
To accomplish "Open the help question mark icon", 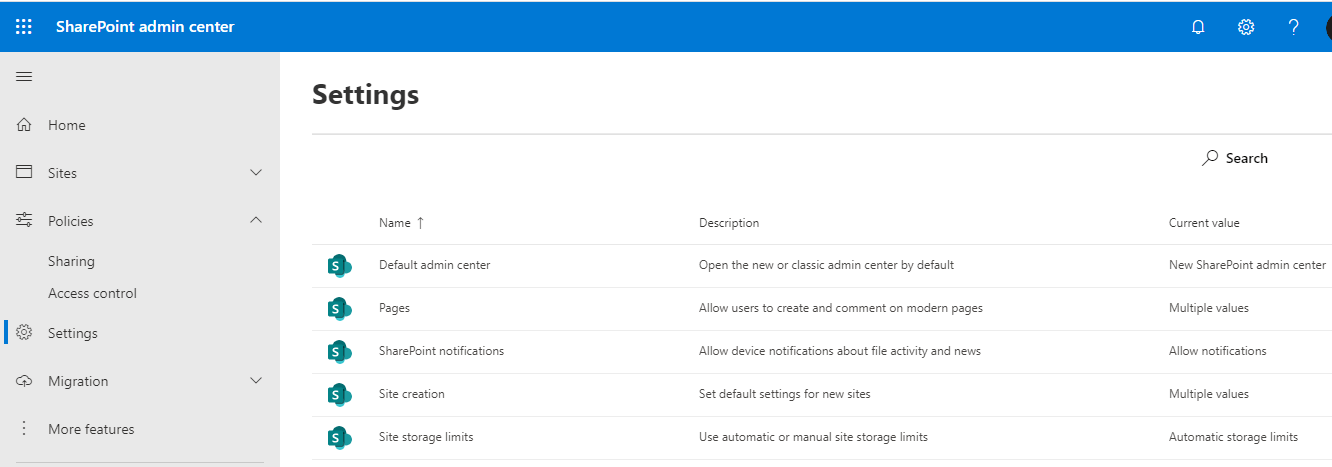I will coord(1294,27).
